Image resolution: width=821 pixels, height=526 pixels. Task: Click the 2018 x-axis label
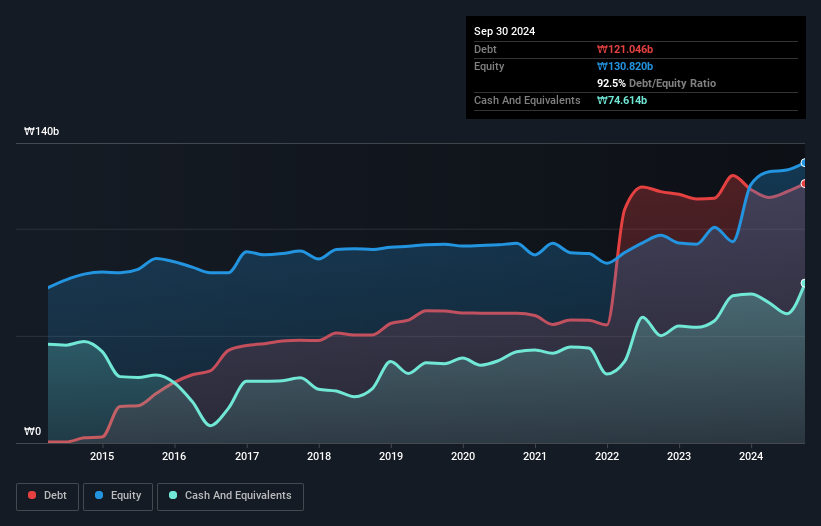click(x=319, y=456)
